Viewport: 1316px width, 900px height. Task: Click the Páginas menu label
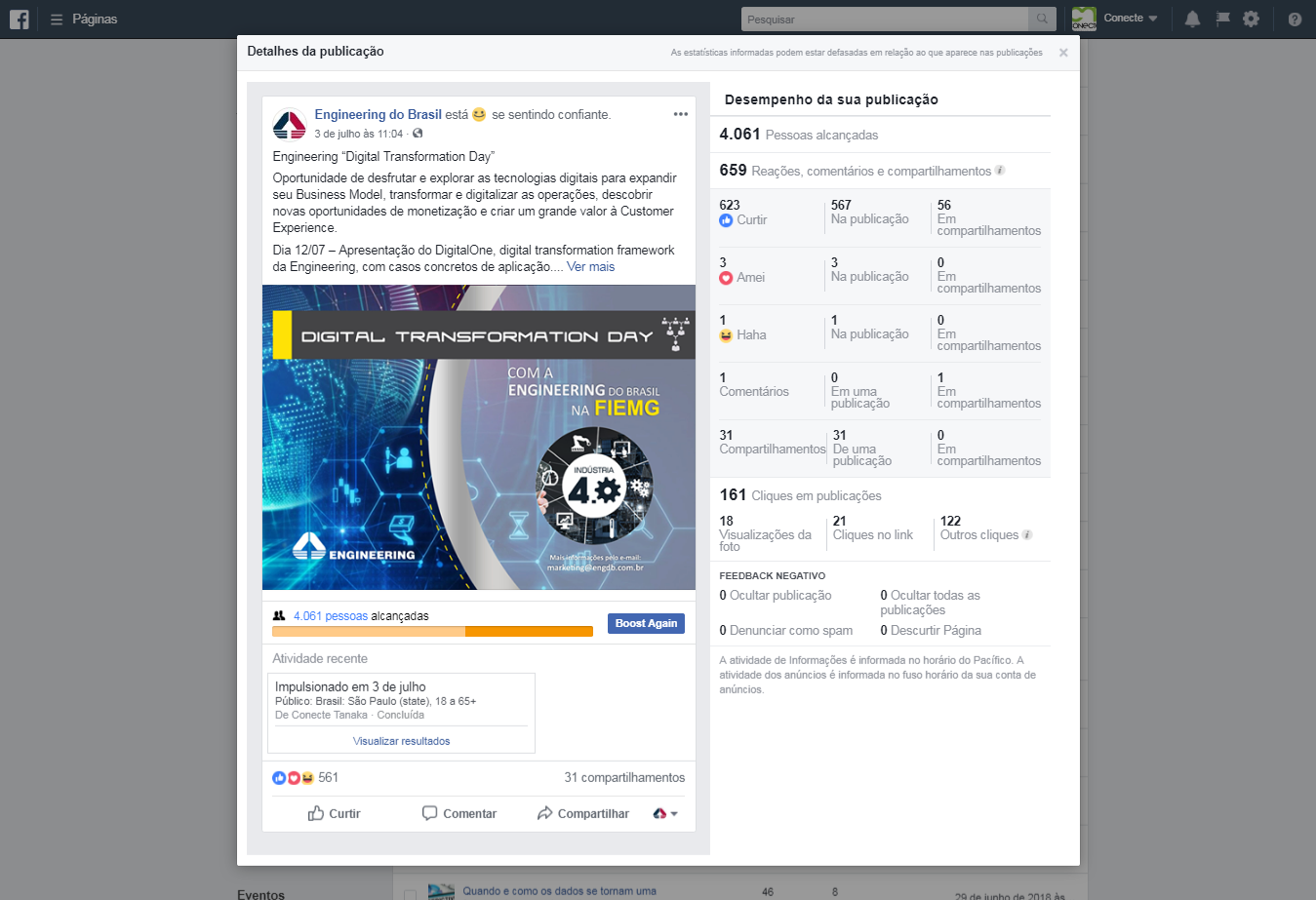pos(95,20)
